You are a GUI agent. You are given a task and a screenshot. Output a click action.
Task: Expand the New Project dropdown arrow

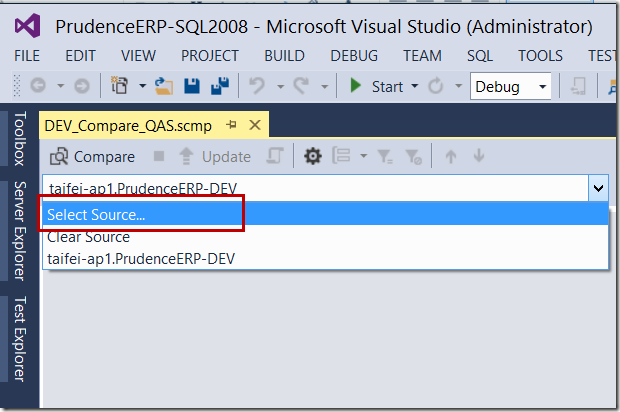coord(142,85)
